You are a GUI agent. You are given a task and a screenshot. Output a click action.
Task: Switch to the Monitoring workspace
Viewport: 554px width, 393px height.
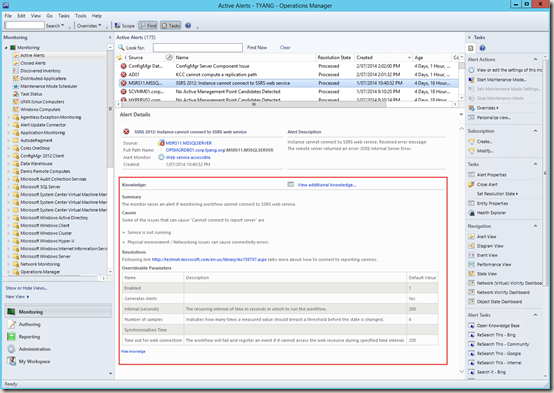point(58,312)
